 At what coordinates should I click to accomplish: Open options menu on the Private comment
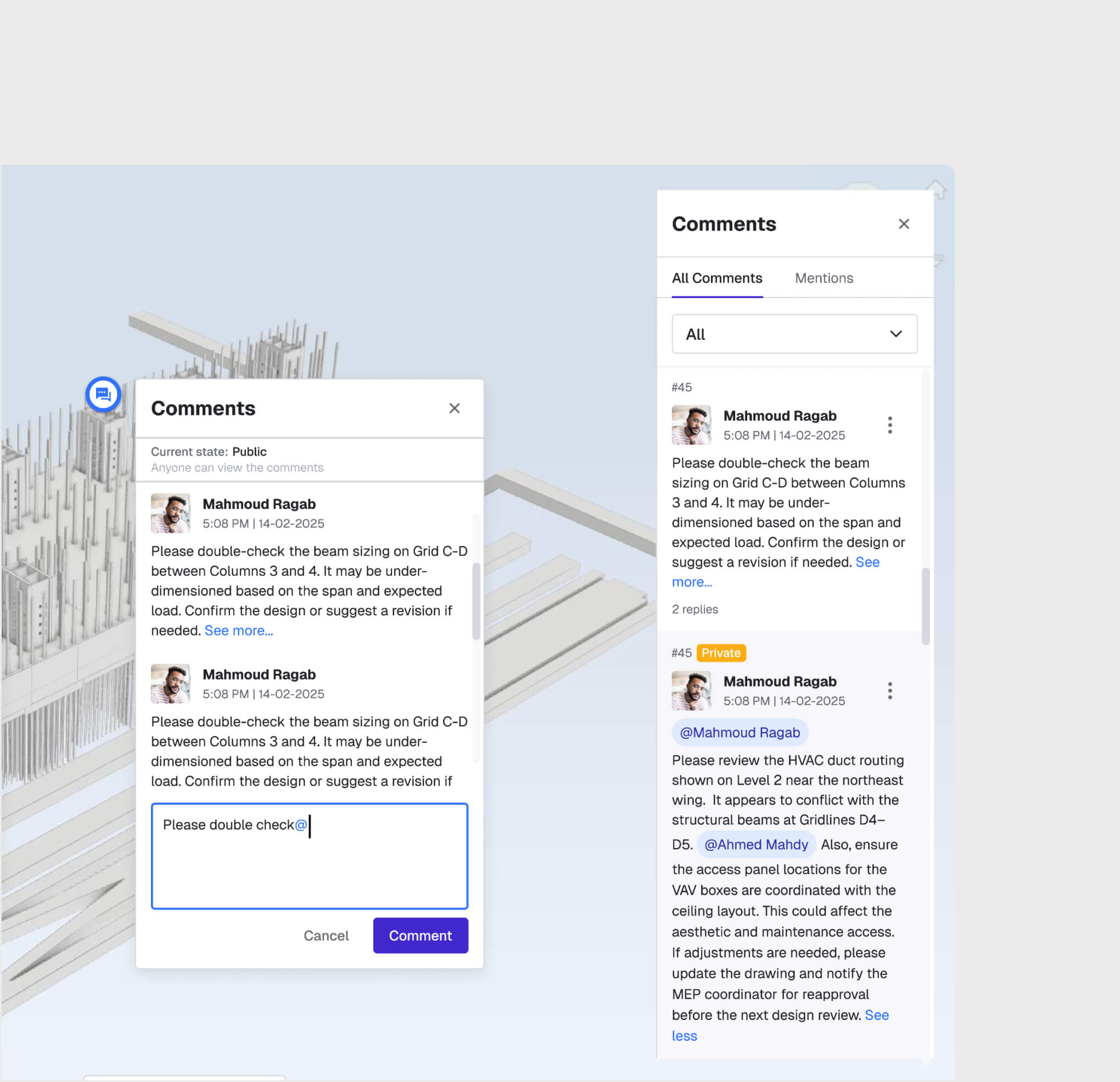click(890, 691)
